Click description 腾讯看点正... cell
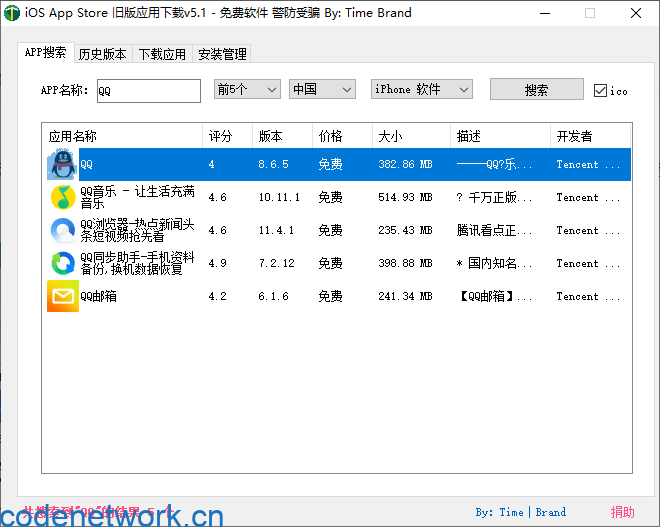660x527 pixels. point(494,230)
